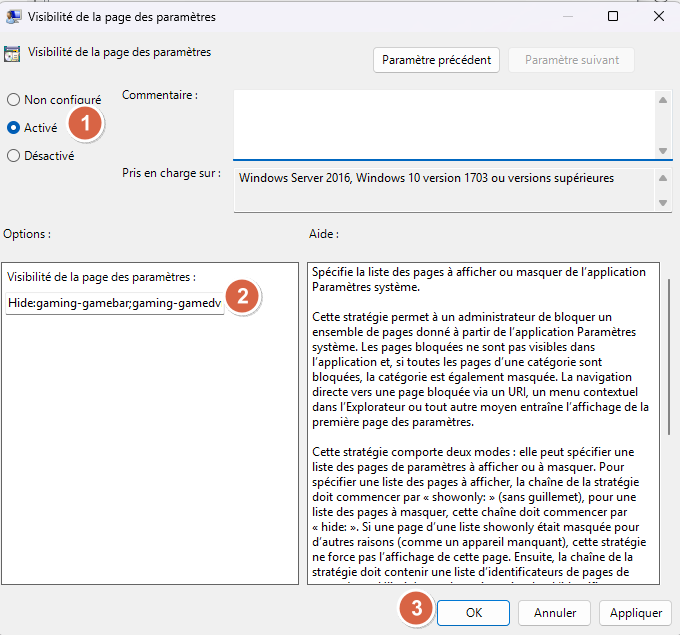The width and height of the screenshot is (680, 635).
Task: Click the help text starting Spécifie la liste
Action: [479, 279]
